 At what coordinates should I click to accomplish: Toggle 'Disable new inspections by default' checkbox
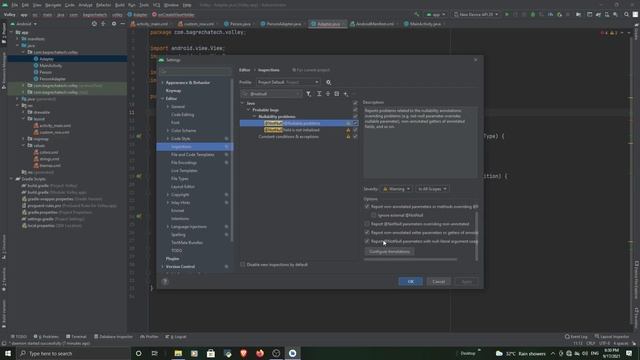click(x=243, y=264)
